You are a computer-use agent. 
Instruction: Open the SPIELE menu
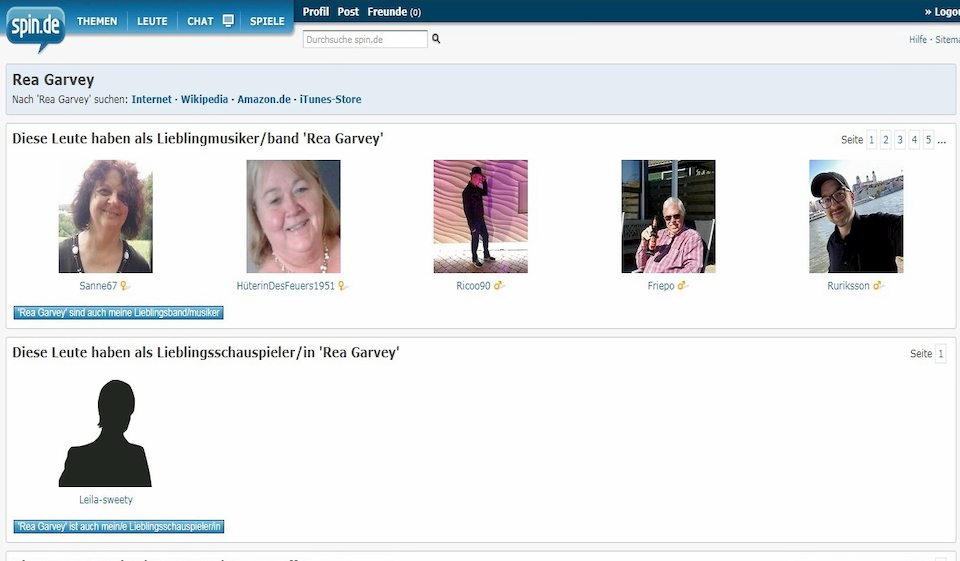click(x=267, y=21)
